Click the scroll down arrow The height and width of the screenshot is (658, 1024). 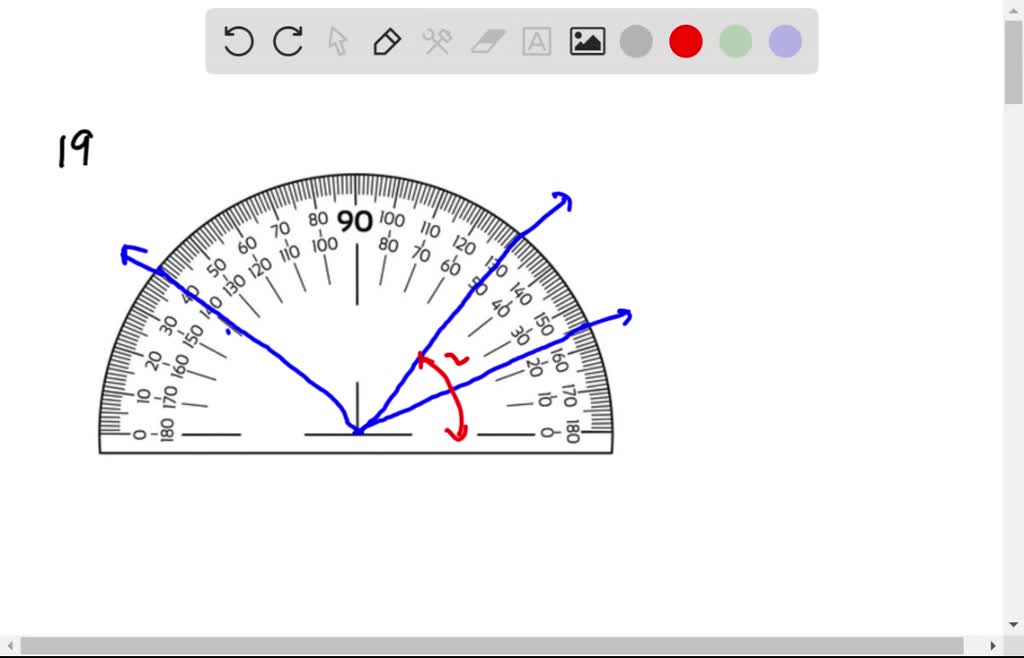(x=1014, y=625)
